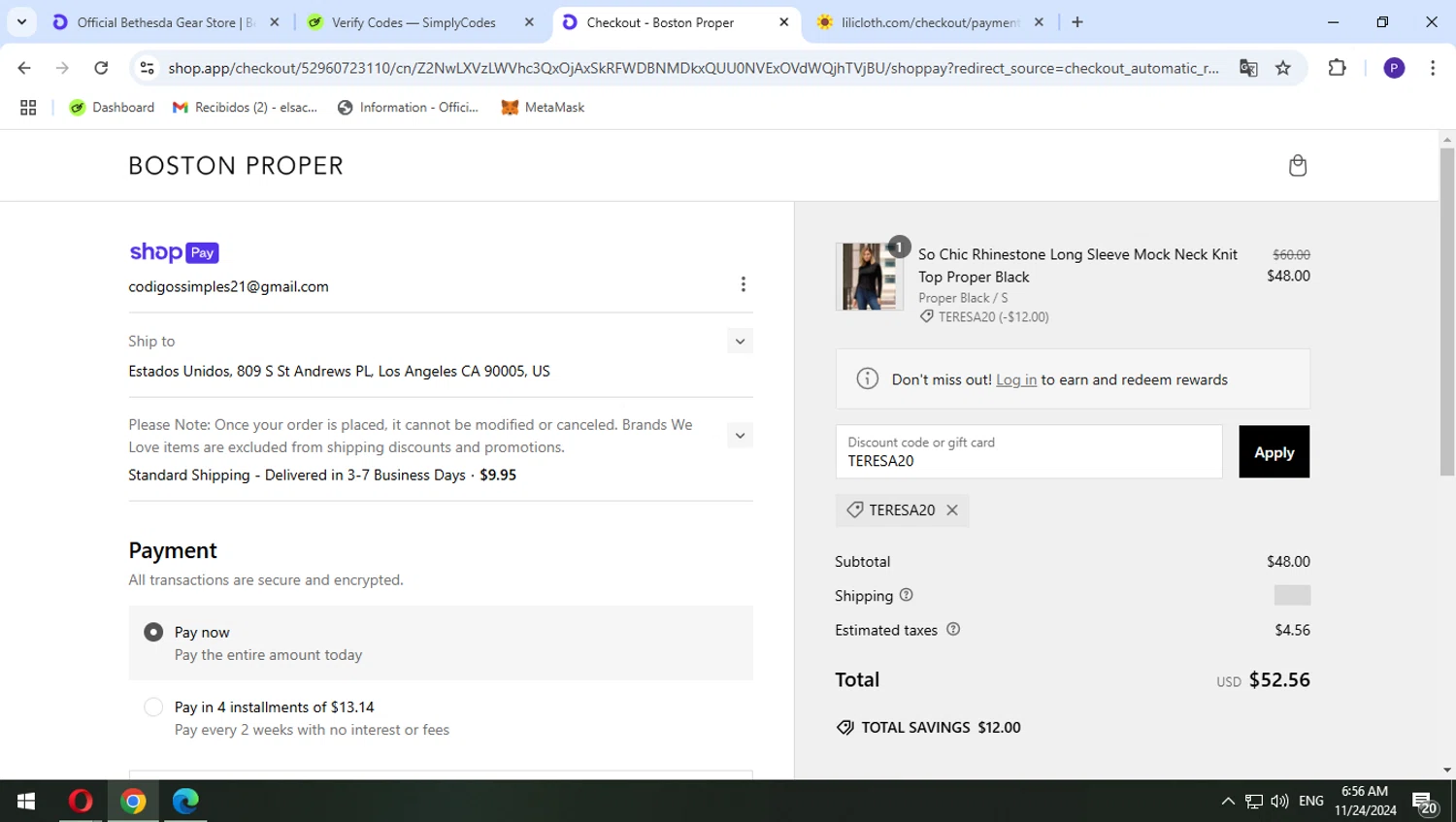Open browser Extensions menu

[1337, 68]
